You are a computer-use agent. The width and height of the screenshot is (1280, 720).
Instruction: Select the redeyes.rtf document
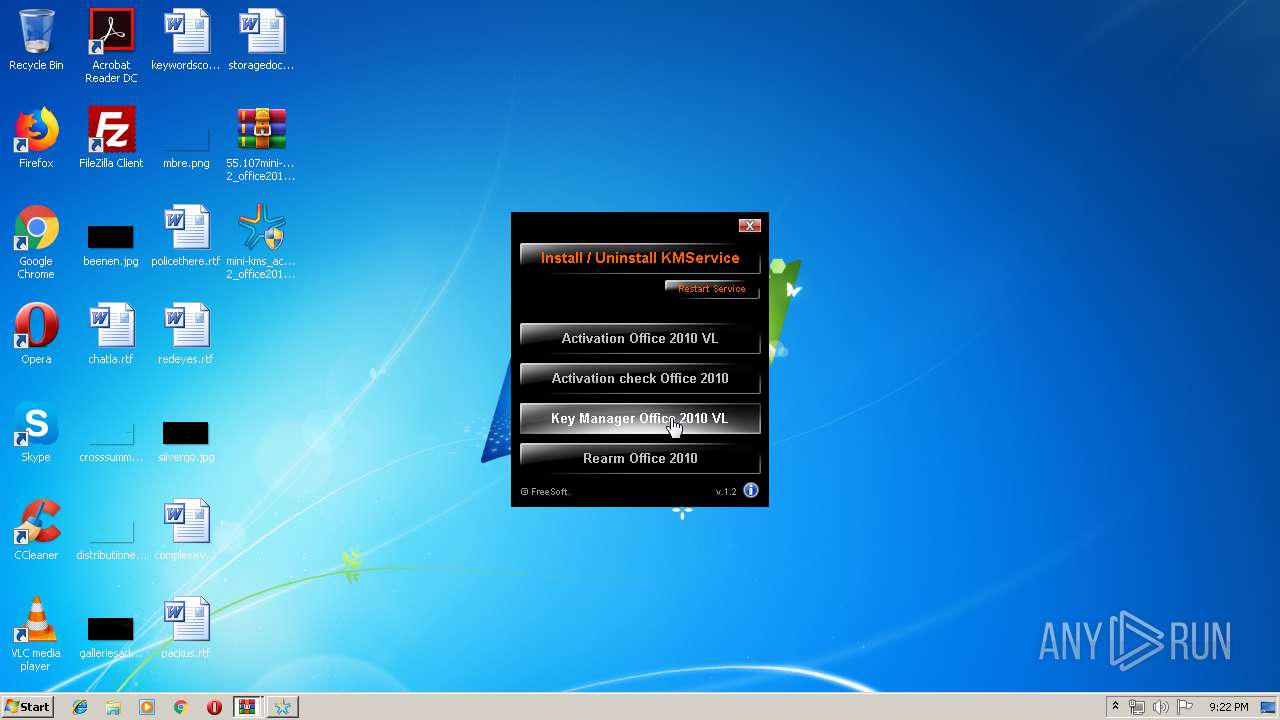[x=186, y=334]
